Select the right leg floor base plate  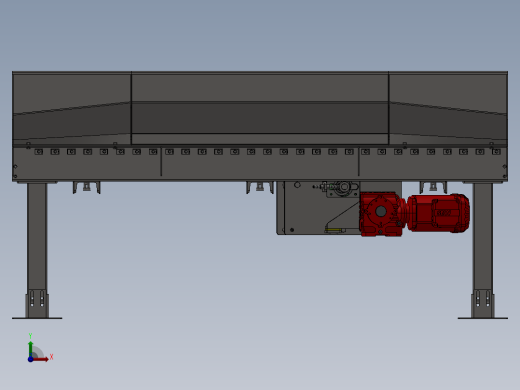point(483,318)
